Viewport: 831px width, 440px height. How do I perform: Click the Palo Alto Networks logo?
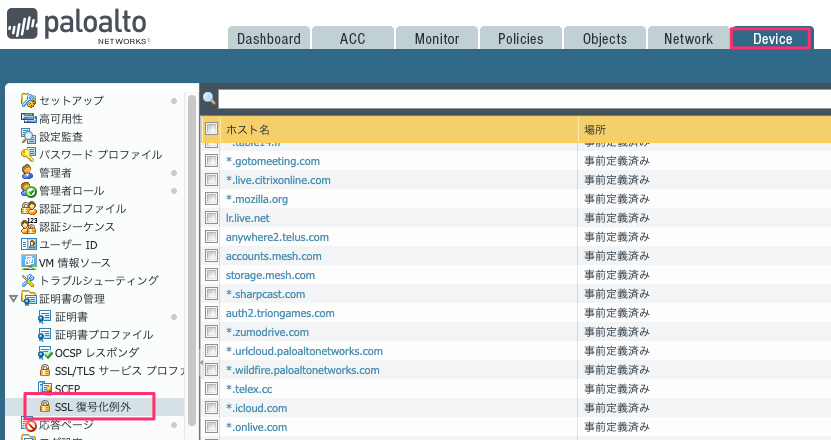tap(78, 25)
